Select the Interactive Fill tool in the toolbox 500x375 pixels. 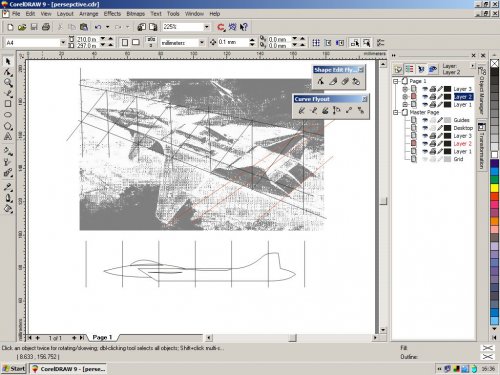point(8,151)
